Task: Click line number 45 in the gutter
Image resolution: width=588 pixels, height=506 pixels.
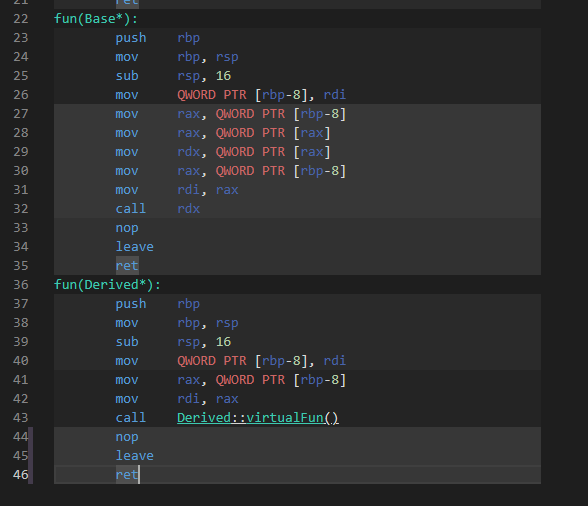Action: [21, 456]
